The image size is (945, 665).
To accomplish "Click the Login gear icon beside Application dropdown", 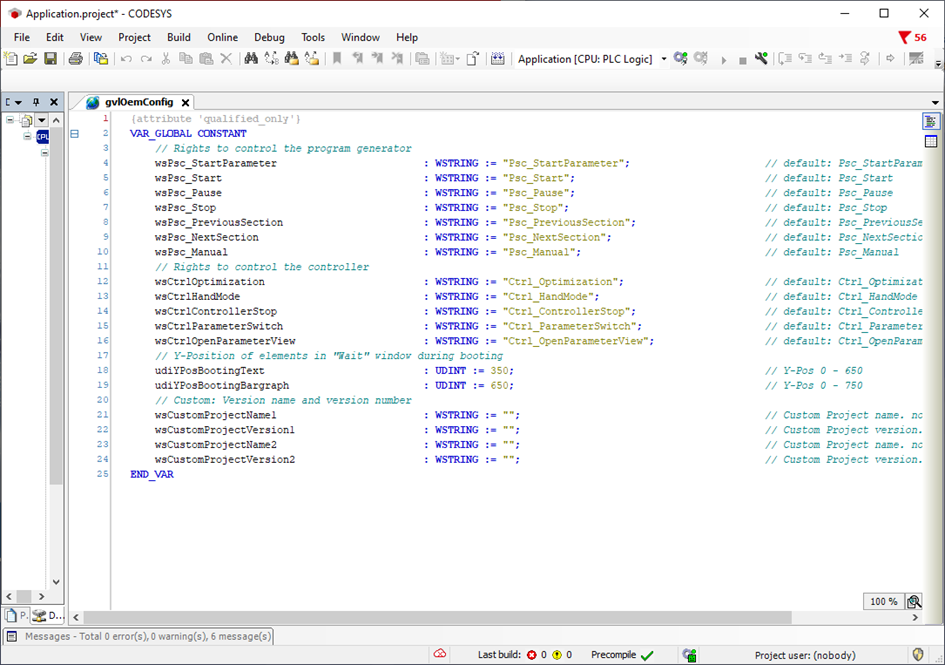I will [681, 59].
